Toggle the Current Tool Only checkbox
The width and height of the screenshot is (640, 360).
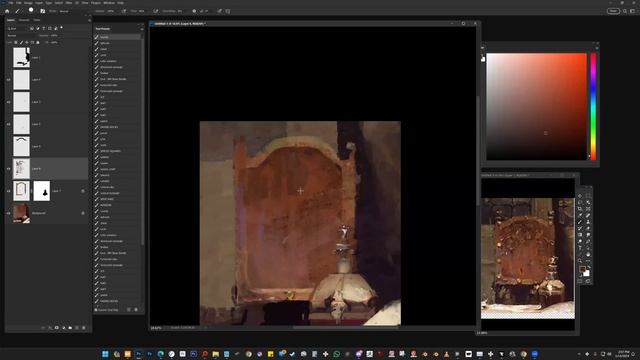[x=96, y=310]
